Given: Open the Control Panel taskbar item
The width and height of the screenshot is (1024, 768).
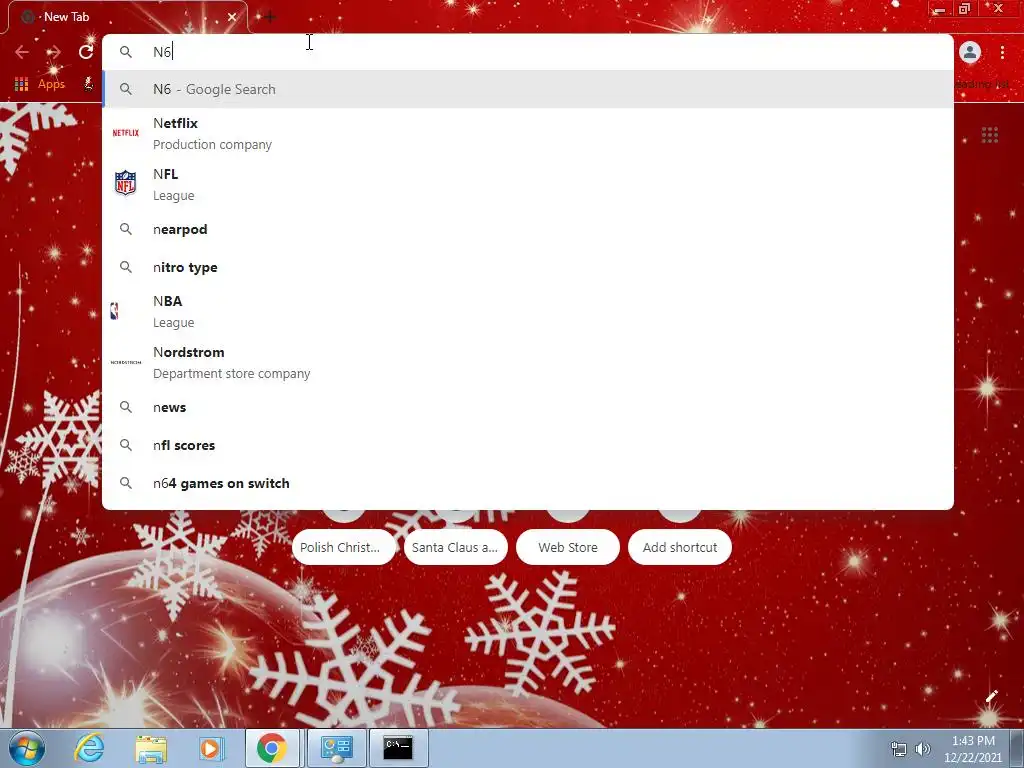Looking at the screenshot, I should click(337, 748).
